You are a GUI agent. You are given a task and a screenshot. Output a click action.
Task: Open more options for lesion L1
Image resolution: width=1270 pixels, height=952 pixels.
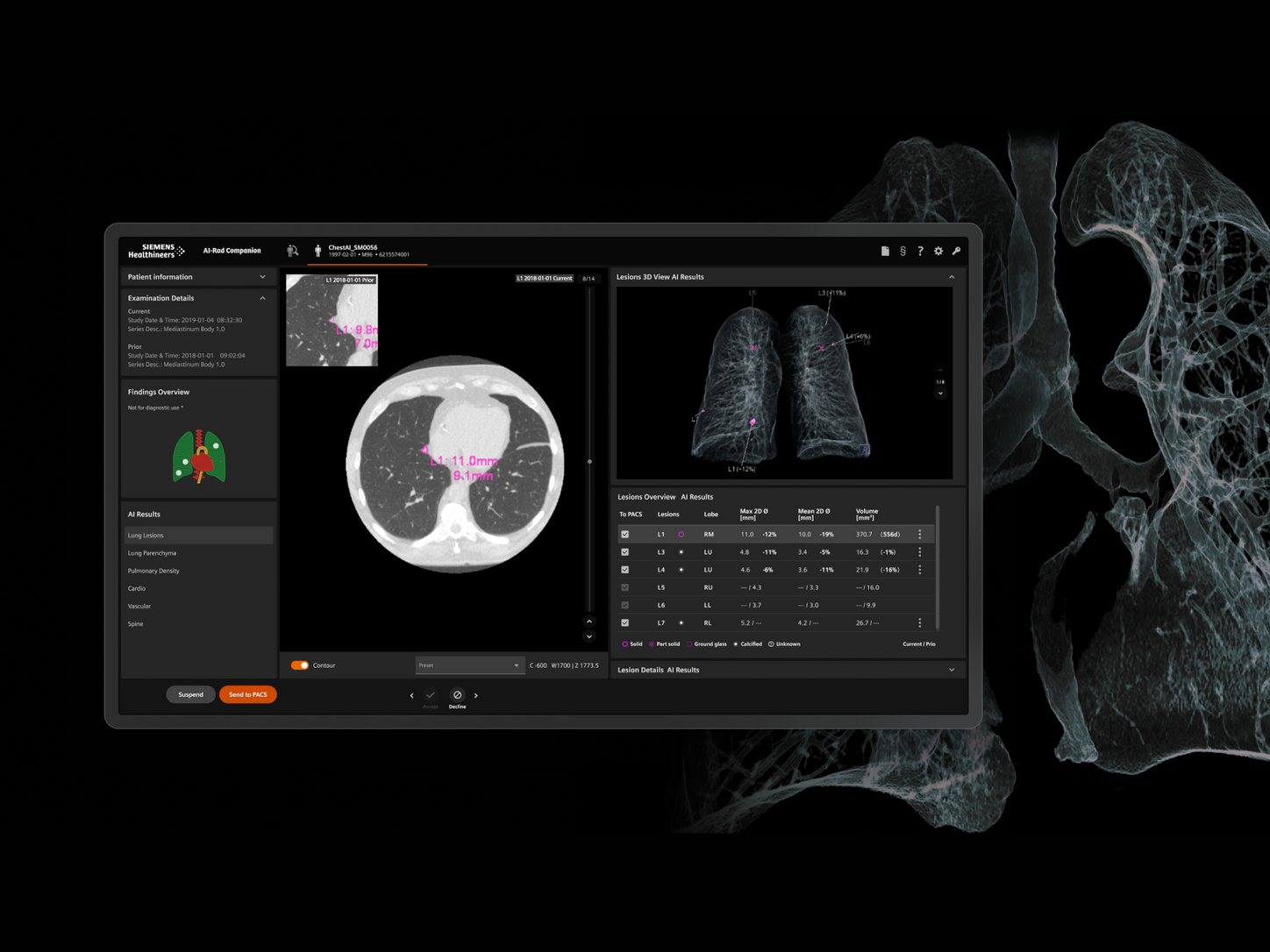[x=919, y=534]
